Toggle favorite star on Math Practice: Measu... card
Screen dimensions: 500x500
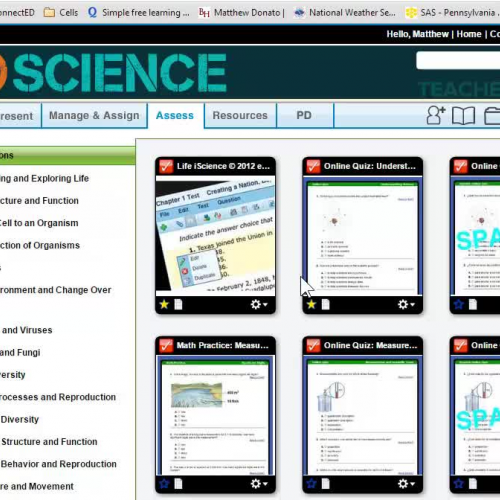click(164, 483)
